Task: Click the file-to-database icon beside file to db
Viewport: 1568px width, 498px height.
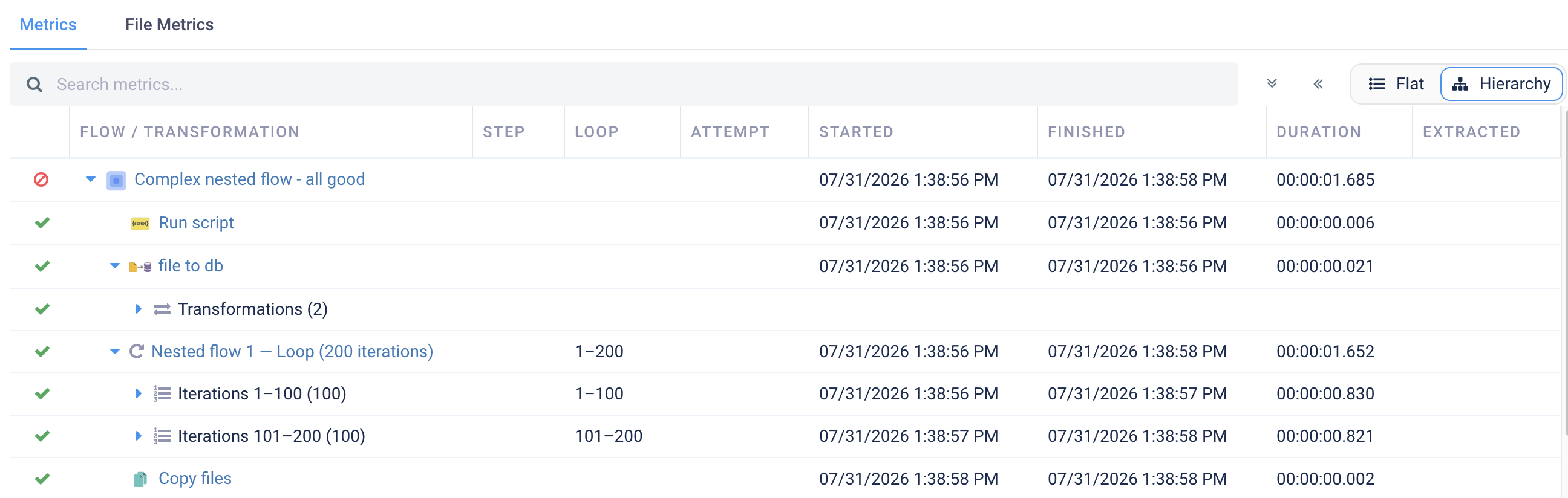Action: click(140, 267)
